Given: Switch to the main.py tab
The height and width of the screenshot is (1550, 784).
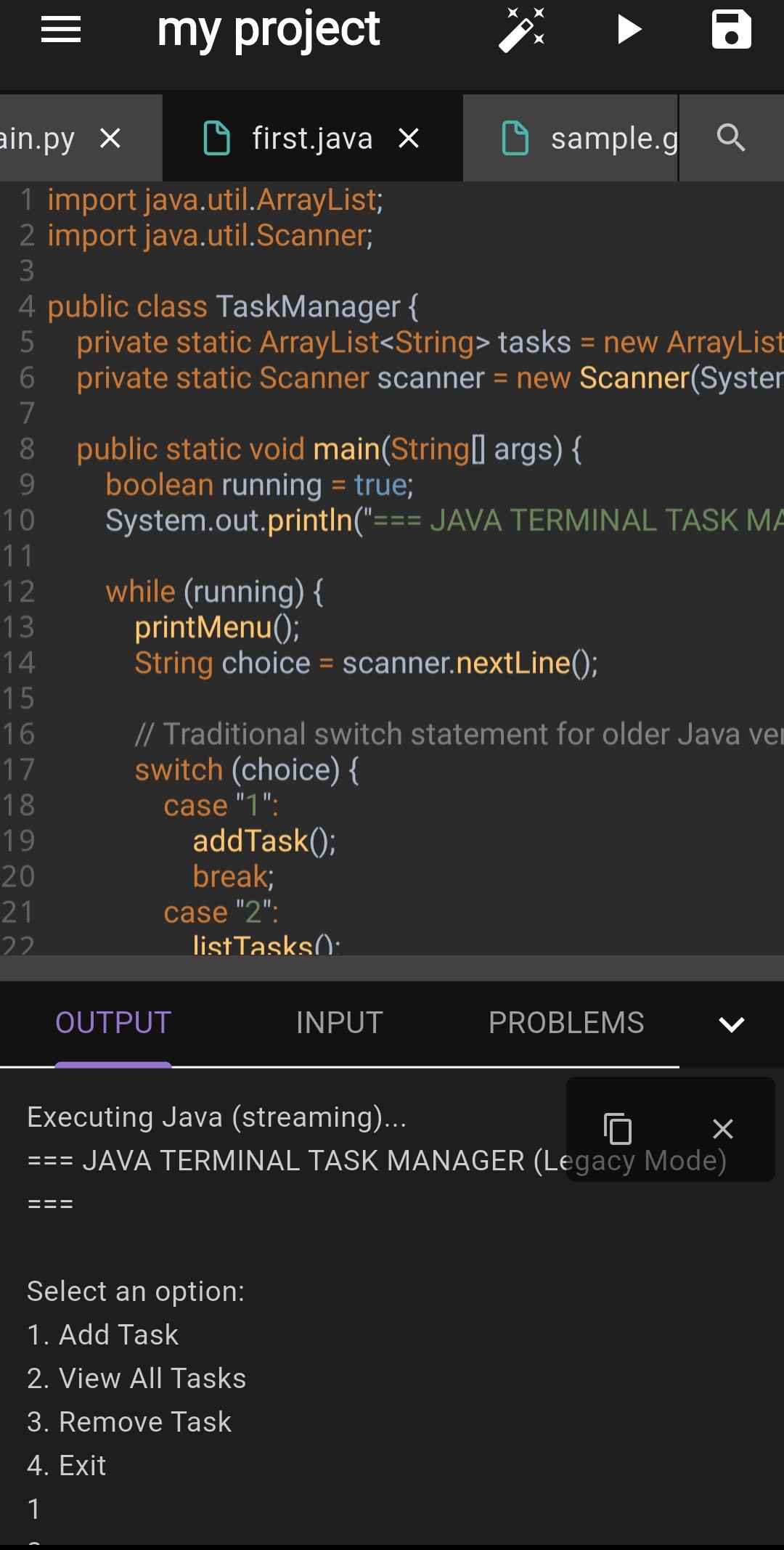Looking at the screenshot, I should pyautogui.click(x=38, y=138).
